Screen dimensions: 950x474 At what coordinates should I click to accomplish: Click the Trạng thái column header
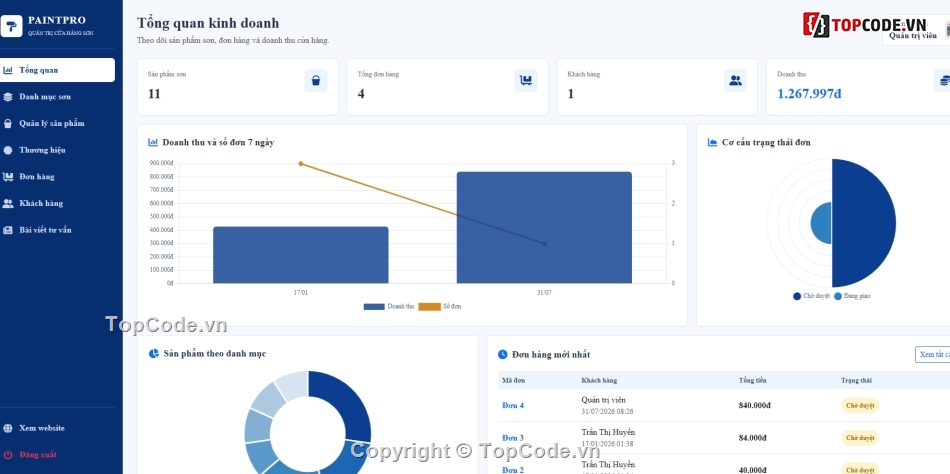click(x=856, y=381)
